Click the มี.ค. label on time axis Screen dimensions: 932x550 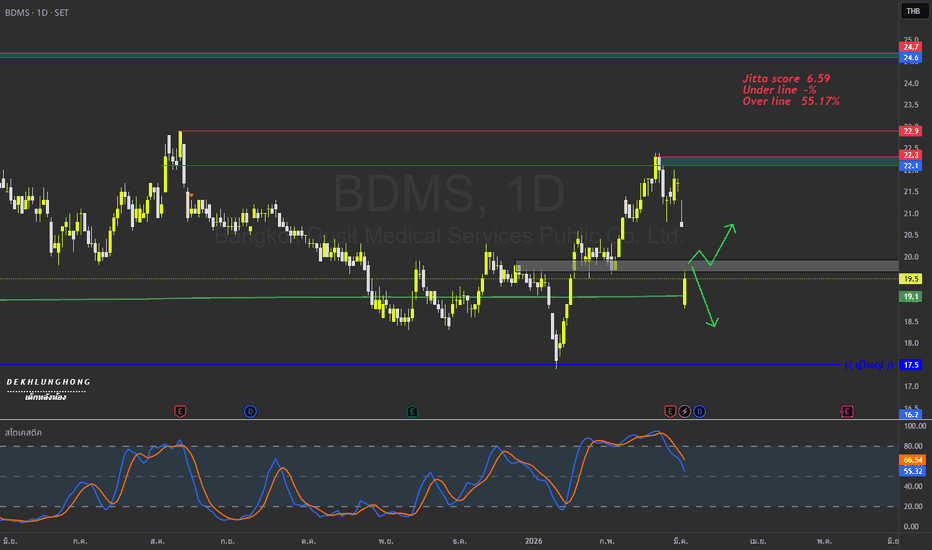[x=681, y=540]
